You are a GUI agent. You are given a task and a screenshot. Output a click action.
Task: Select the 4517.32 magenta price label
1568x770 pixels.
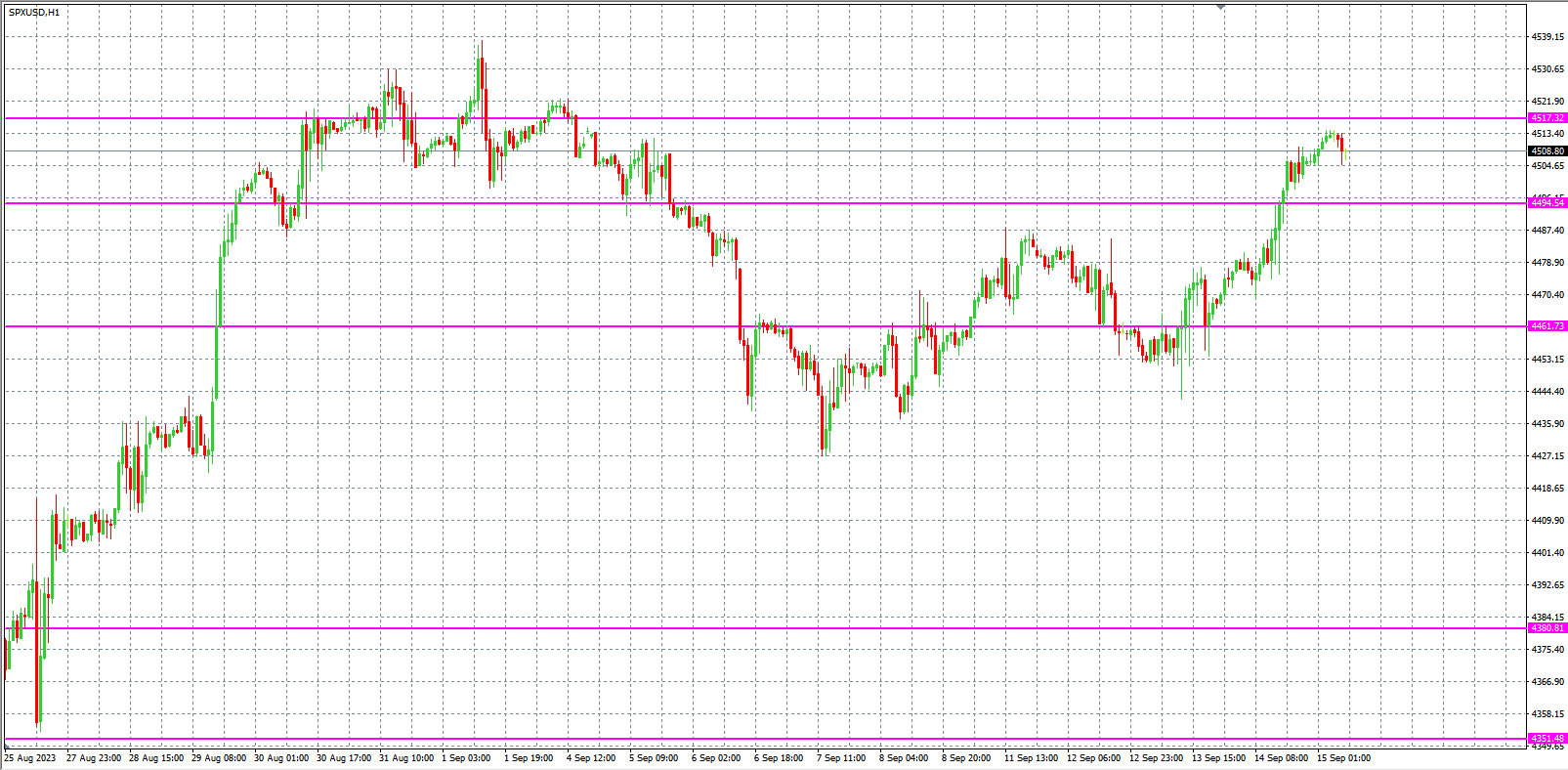click(1547, 118)
